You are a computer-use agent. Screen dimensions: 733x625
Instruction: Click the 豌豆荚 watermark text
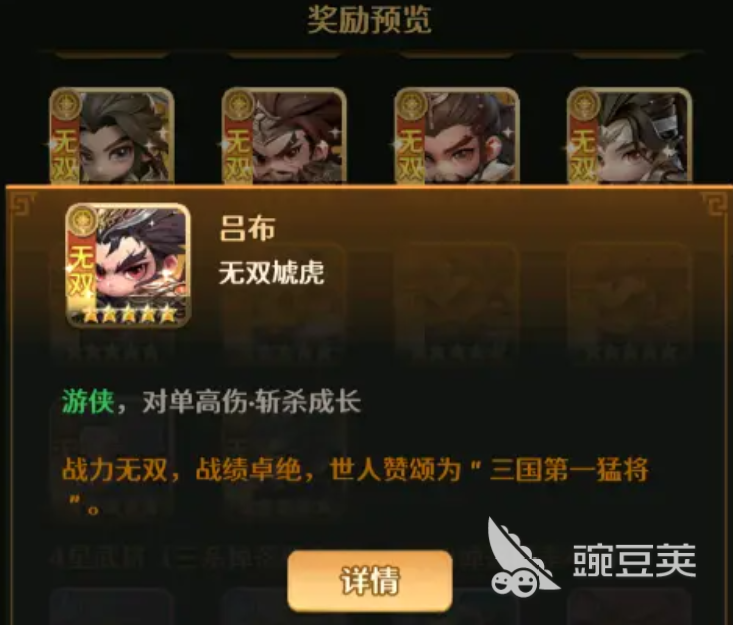point(634,560)
